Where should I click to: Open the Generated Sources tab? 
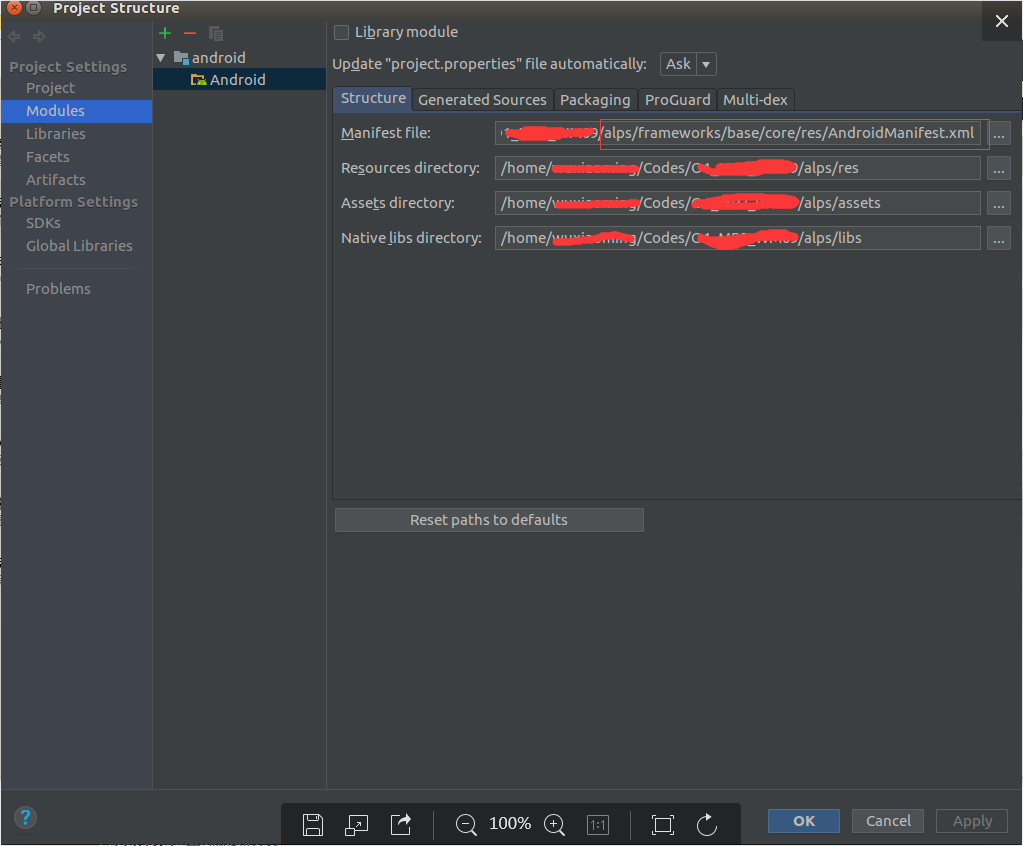click(482, 99)
